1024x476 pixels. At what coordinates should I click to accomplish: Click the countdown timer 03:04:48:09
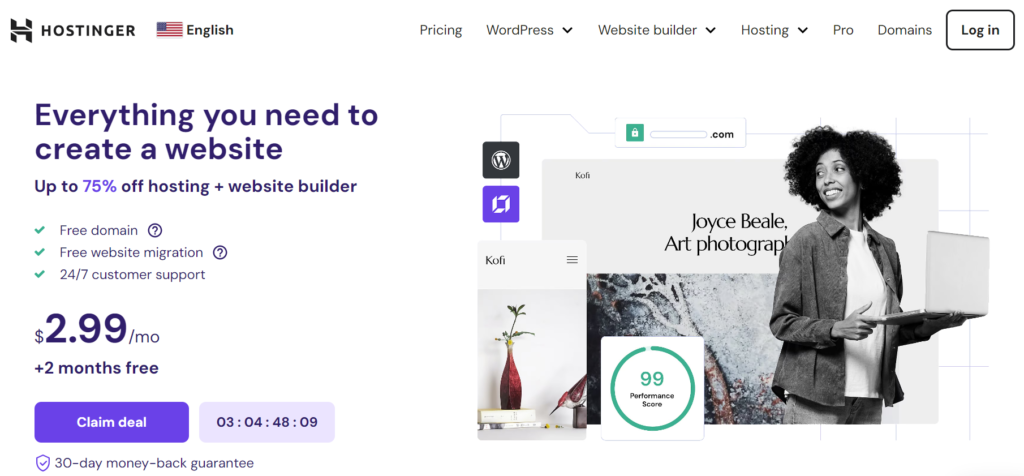click(x=267, y=422)
